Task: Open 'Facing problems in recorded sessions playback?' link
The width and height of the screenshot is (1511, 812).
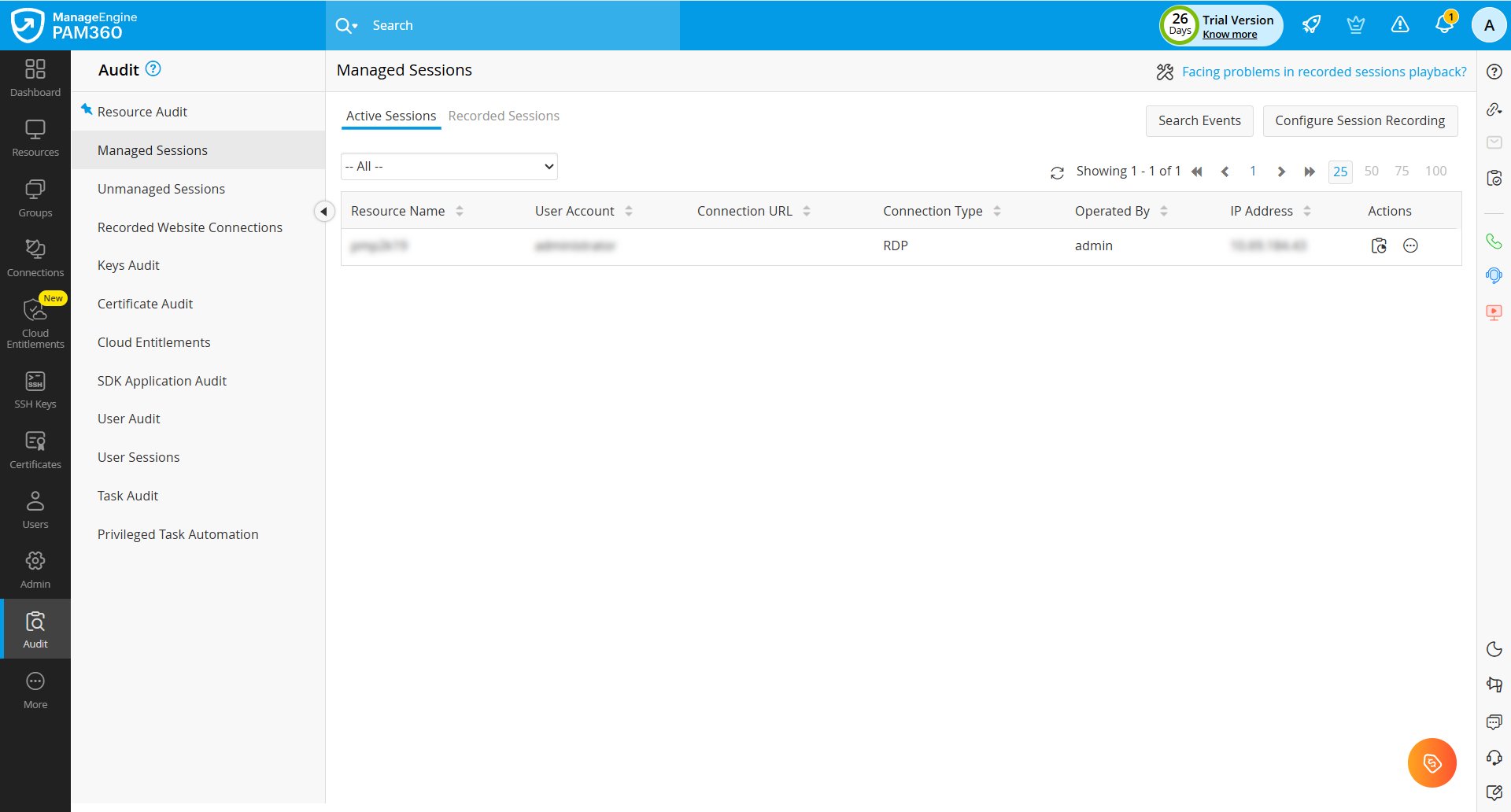Action: 1324,72
